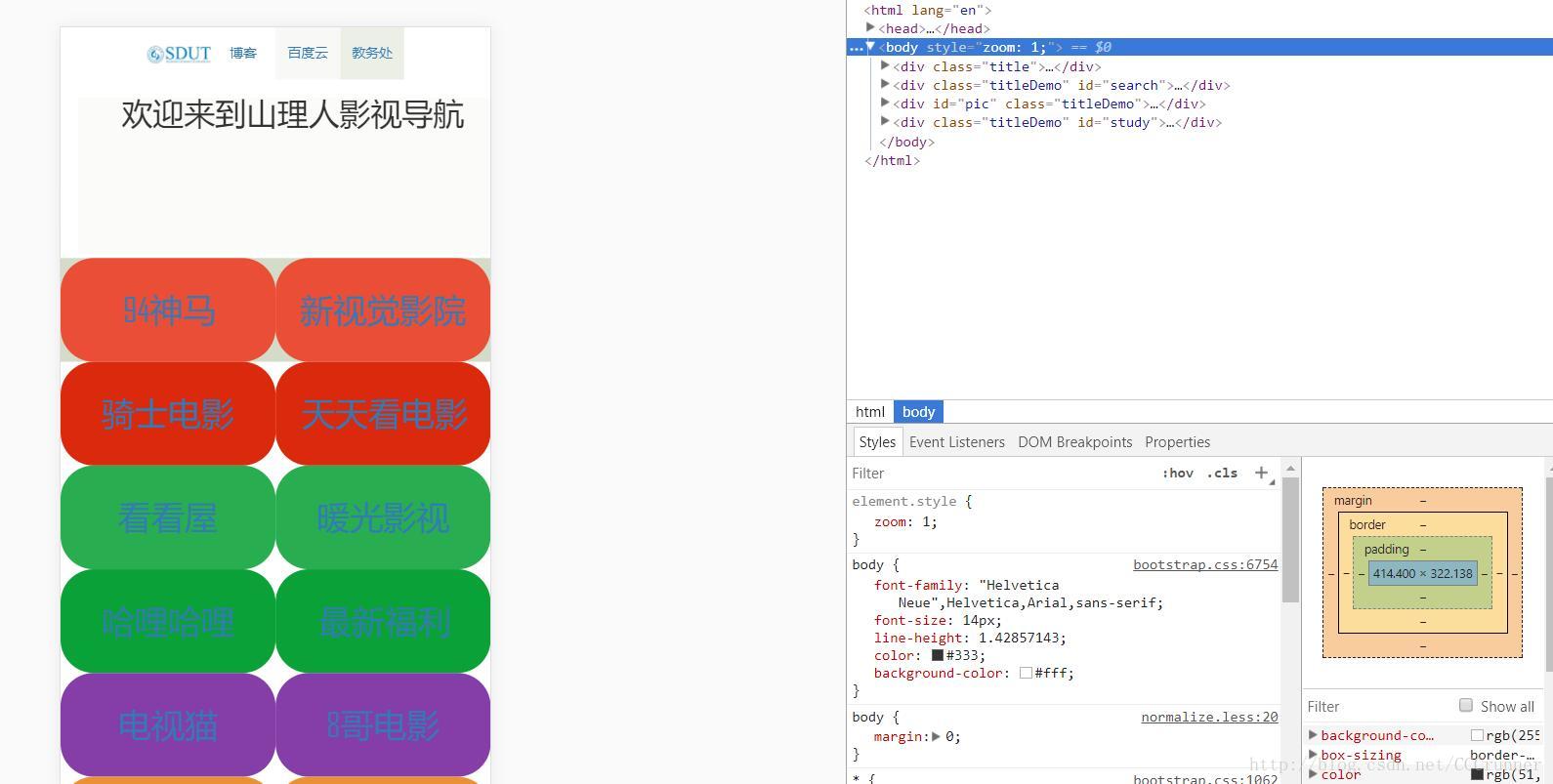Click the ellipsis menu beside body element
This screenshot has height=784, width=1553.
pyautogui.click(x=856, y=47)
